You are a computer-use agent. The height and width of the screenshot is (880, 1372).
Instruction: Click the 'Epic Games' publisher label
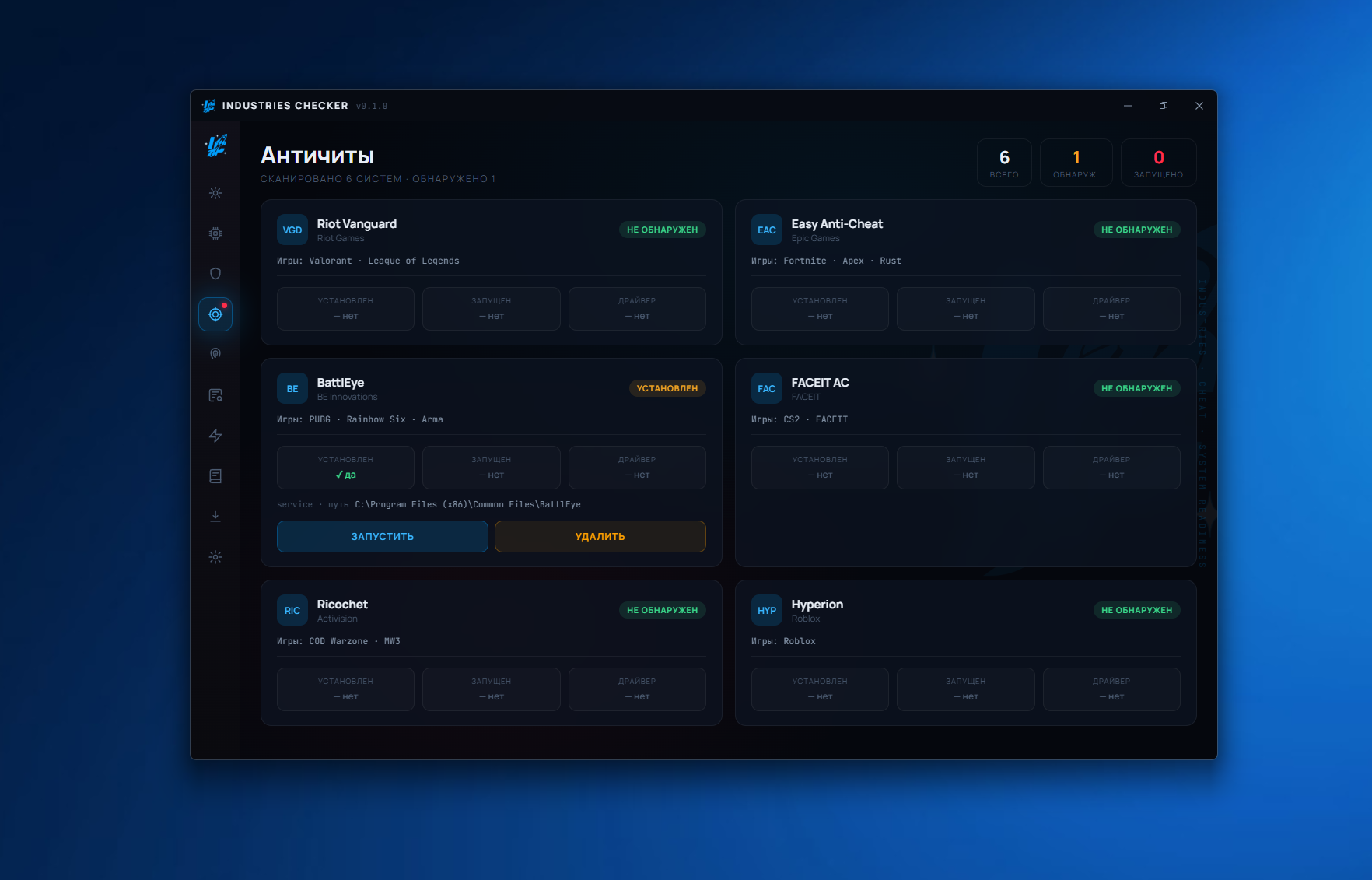[816, 239]
